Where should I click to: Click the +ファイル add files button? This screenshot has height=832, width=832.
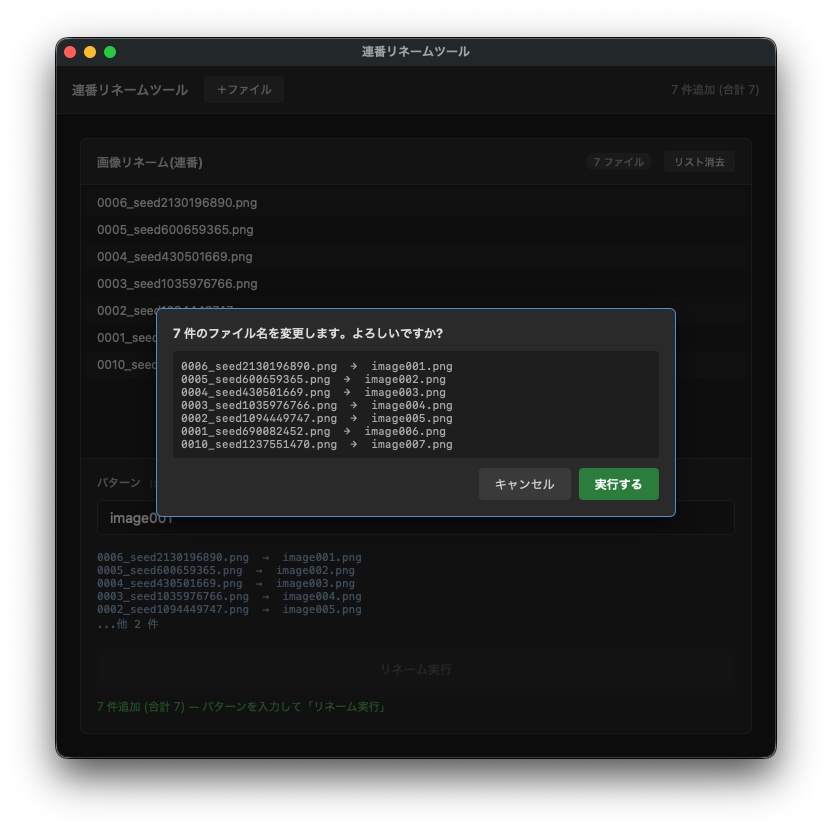[x=244, y=90]
